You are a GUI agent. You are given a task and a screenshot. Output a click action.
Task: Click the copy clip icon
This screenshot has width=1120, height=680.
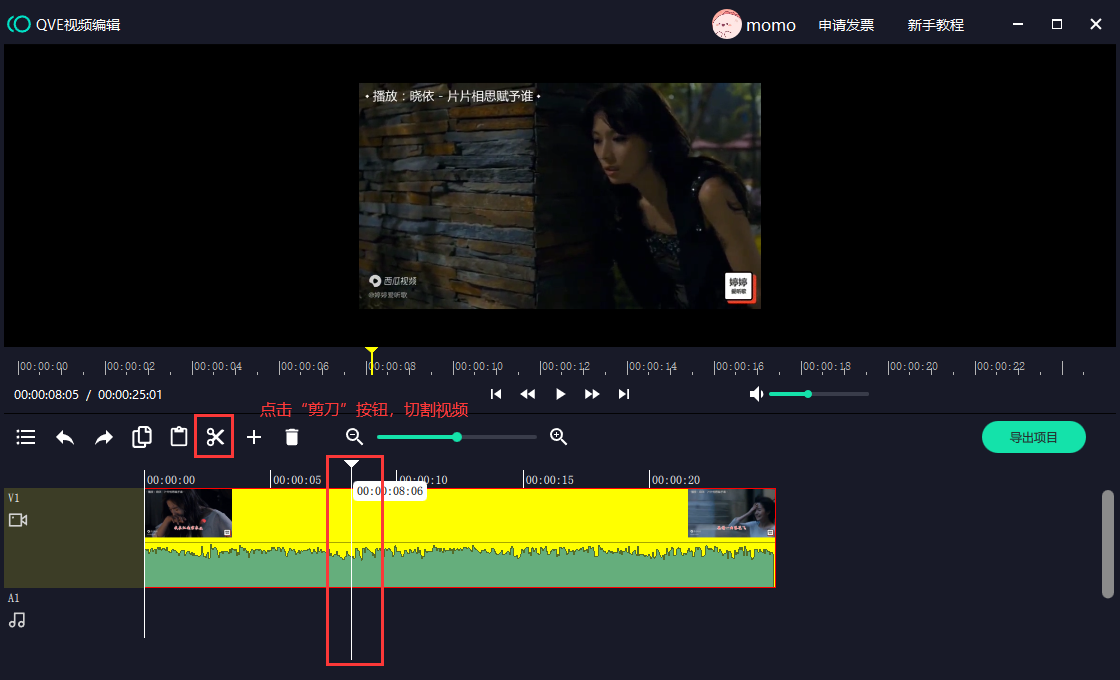[x=142, y=437]
